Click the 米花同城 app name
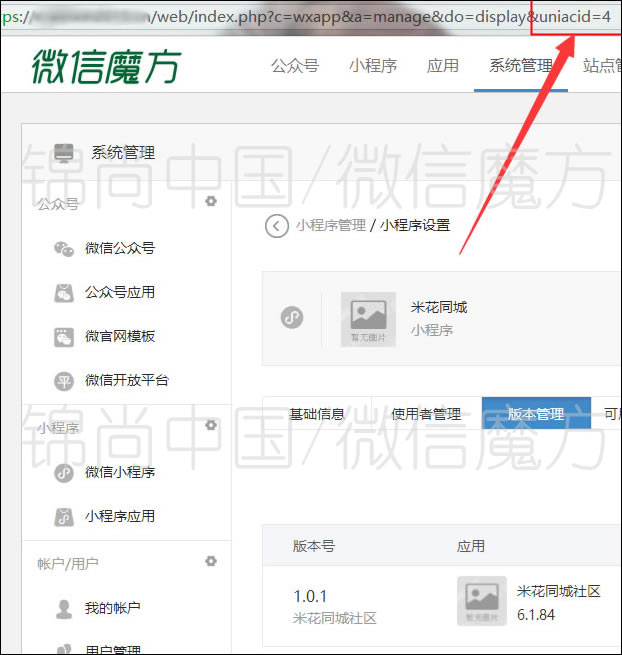This screenshot has height=655, width=622. pos(439,307)
